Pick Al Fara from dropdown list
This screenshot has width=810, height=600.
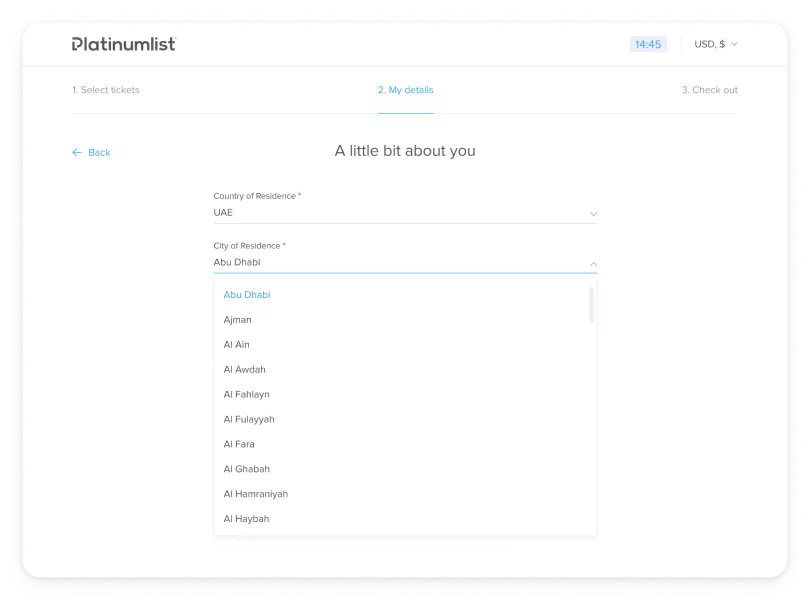[x=239, y=444]
